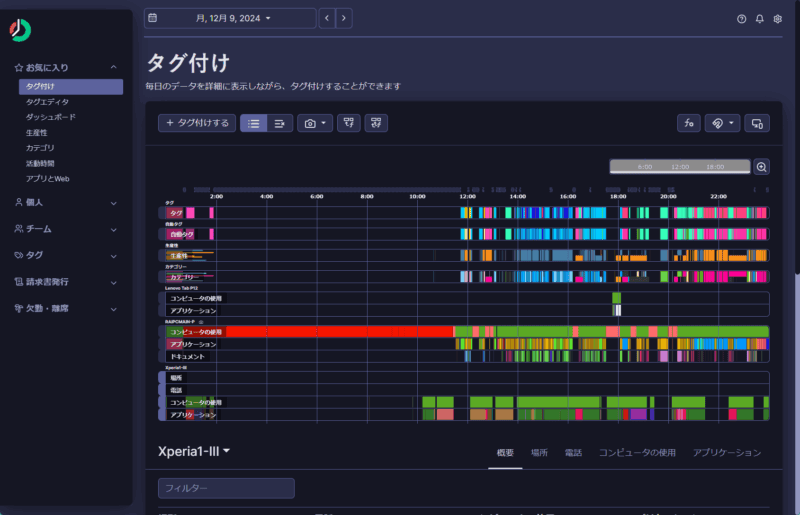Click the 電話 row label in timeline
The height and width of the screenshot is (515, 800).
176,390
